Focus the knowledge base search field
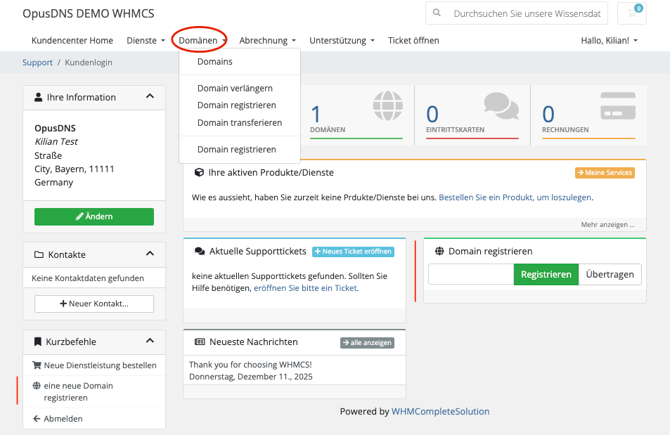The width and height of the screenshot is (670, 435). tap(527, 14)
